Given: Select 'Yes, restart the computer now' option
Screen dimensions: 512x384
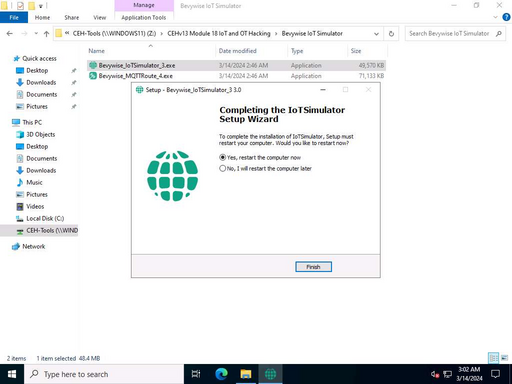Looking at the screenshot, I should coord(260,157).
